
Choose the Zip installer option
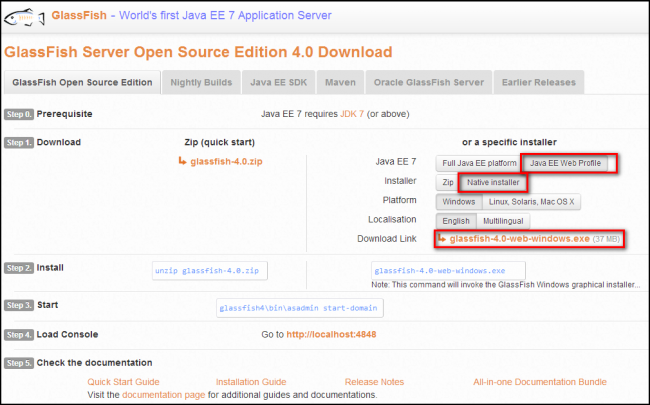tap(448, 182)
